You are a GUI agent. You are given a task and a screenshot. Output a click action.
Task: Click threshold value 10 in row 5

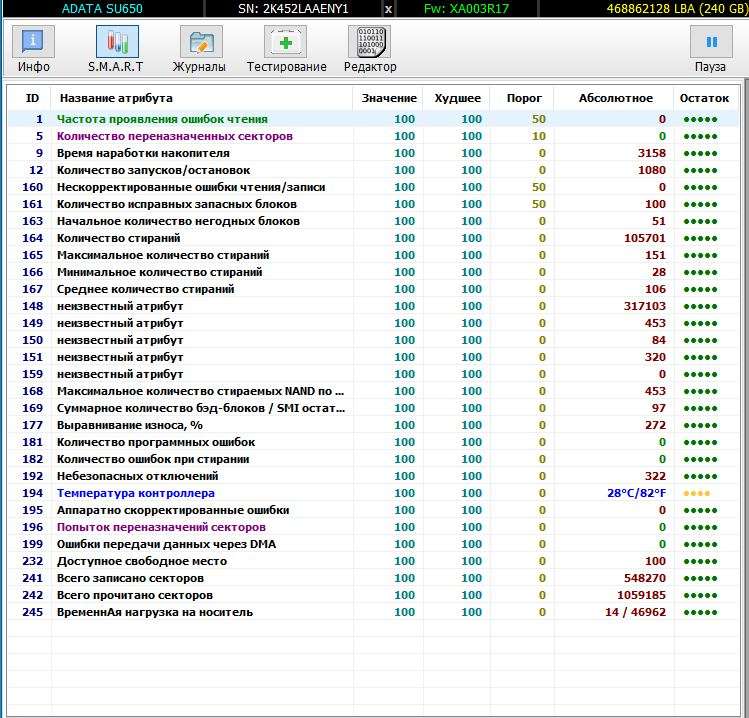[x=539, y=136]
